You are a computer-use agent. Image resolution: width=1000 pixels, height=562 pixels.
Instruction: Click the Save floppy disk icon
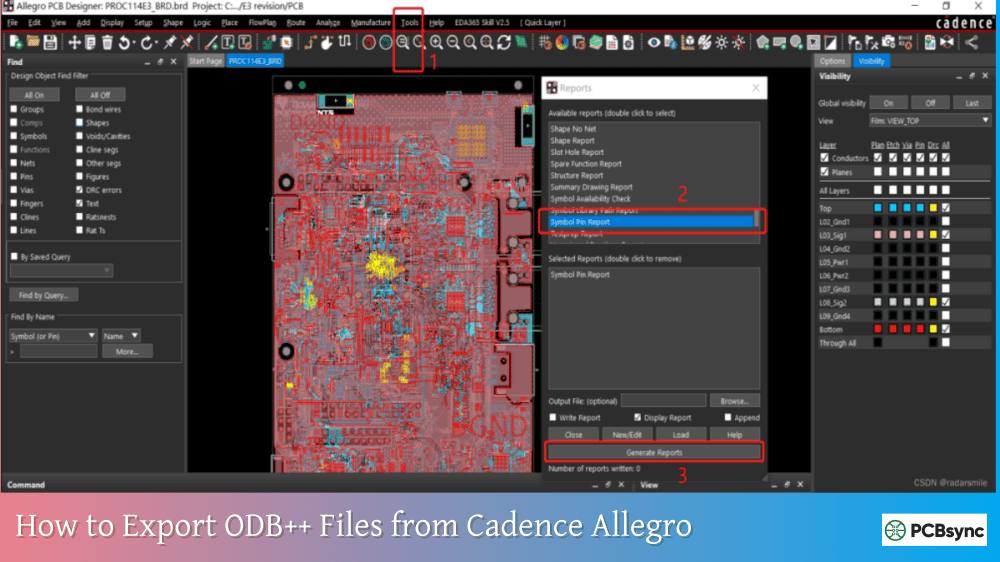coord(50,42)
